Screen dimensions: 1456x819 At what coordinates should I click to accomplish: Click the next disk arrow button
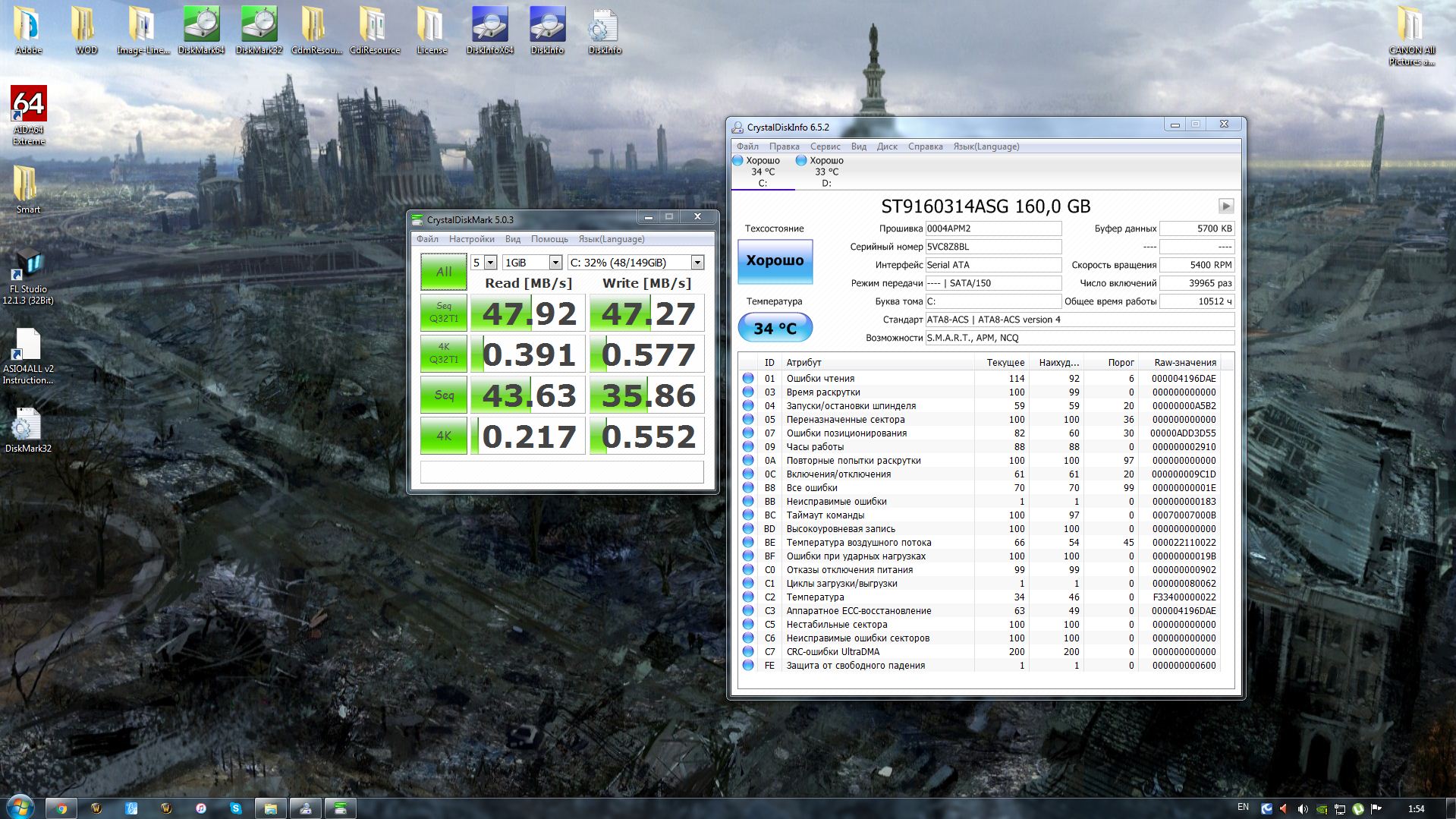click(1225, 206)
